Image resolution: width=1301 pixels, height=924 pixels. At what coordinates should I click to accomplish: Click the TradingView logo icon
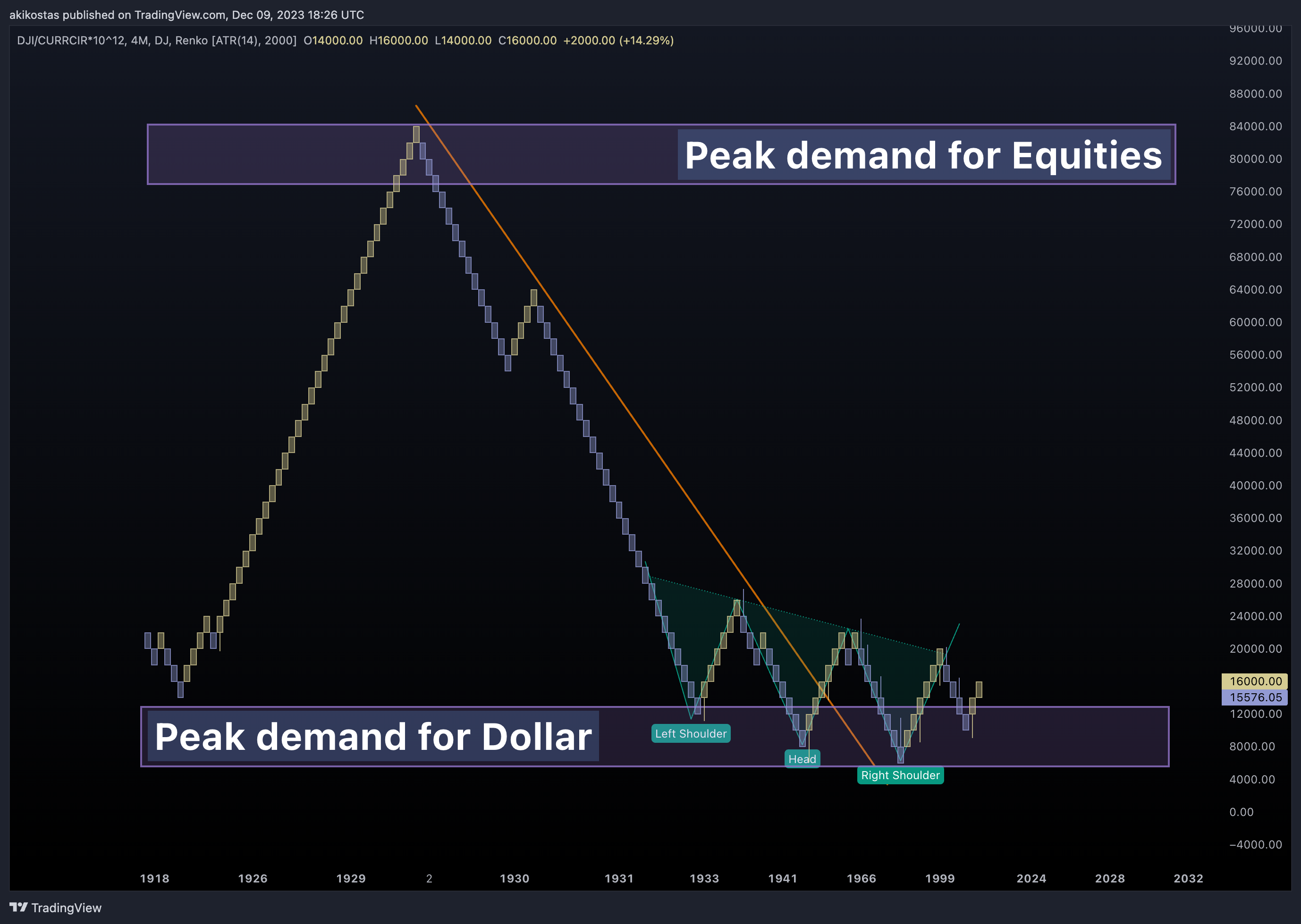coord(18,907)
